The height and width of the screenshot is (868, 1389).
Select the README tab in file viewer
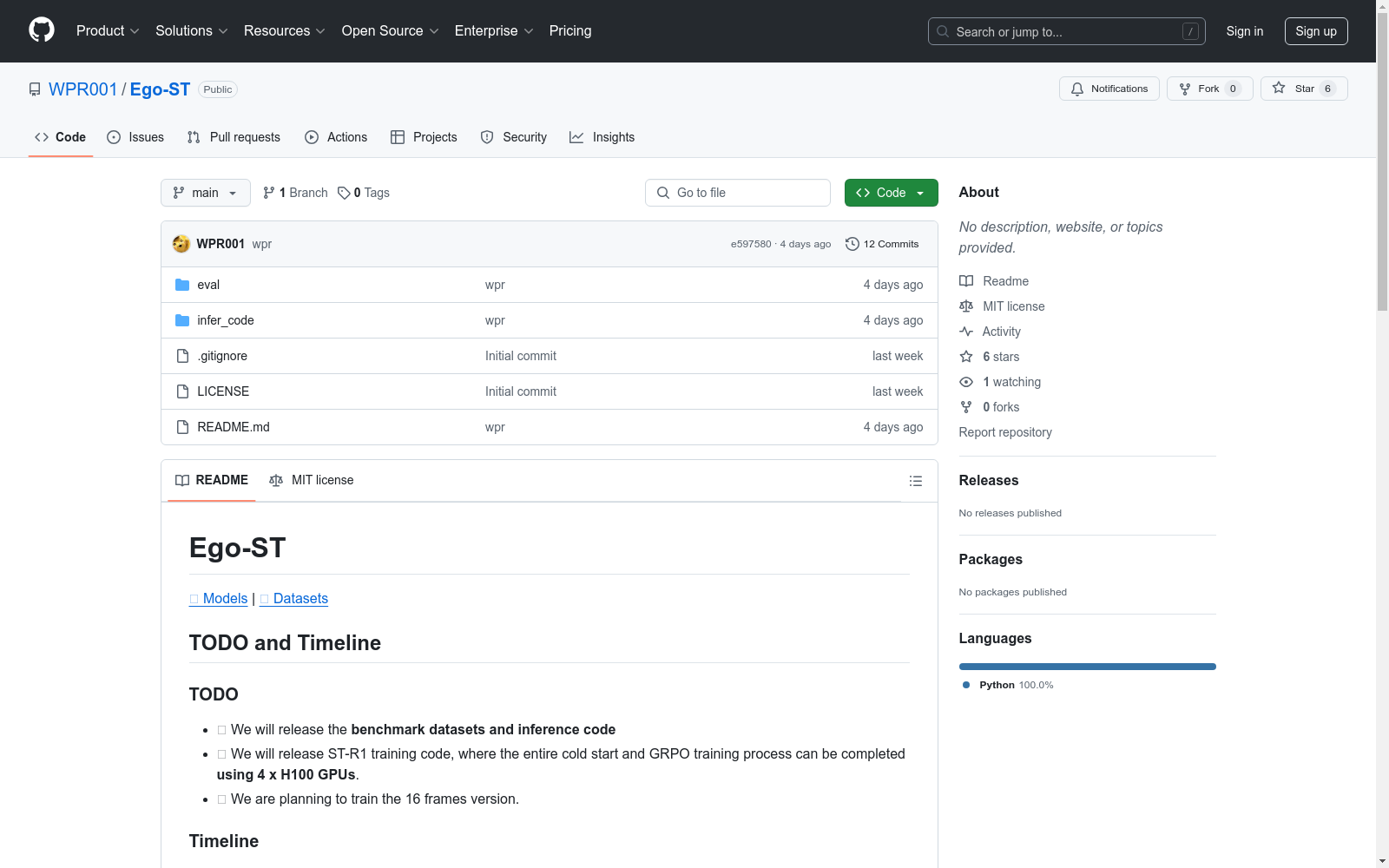click(212, 480)
